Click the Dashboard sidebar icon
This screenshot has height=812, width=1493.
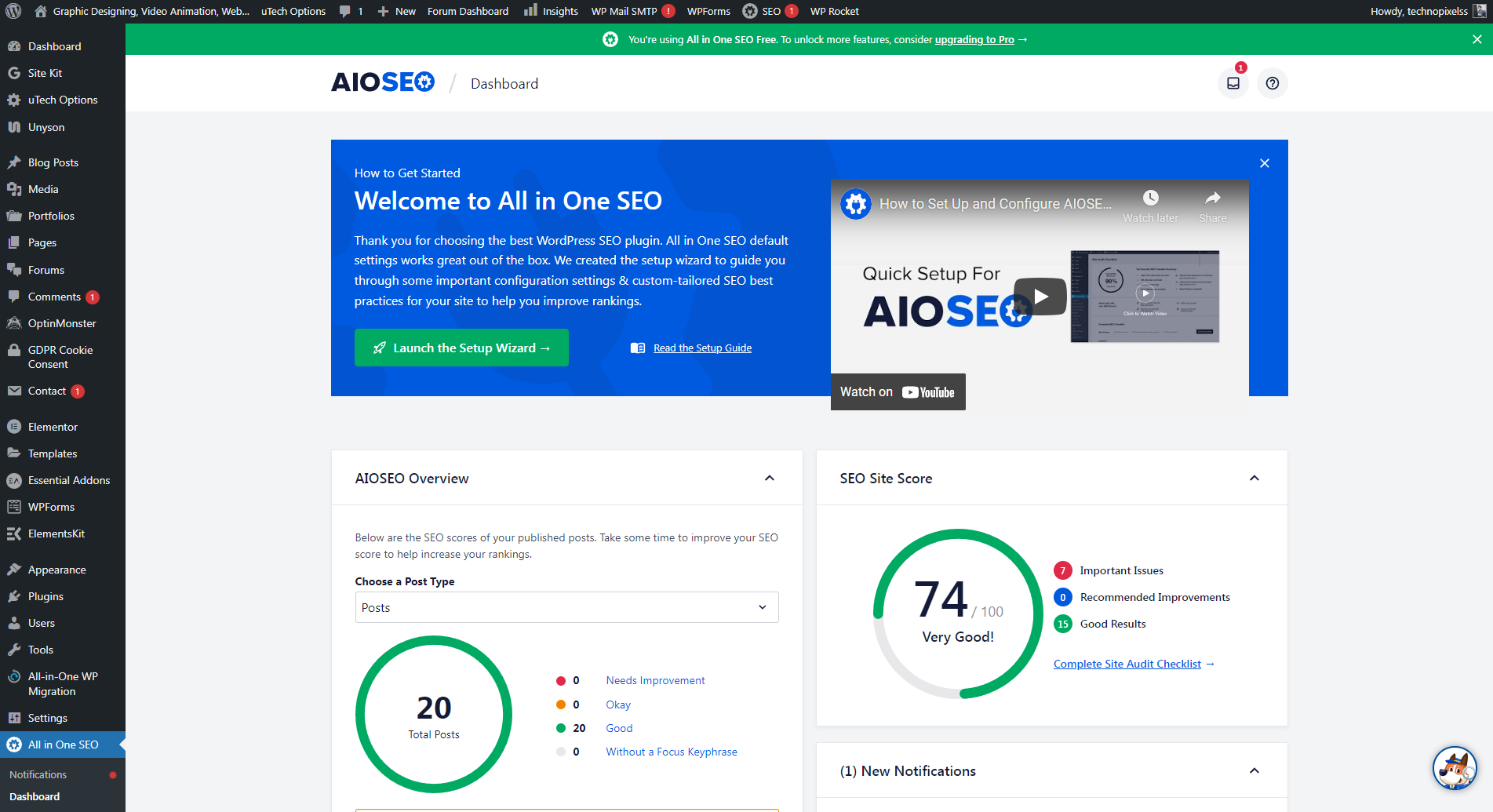click(x=14, y=46)
